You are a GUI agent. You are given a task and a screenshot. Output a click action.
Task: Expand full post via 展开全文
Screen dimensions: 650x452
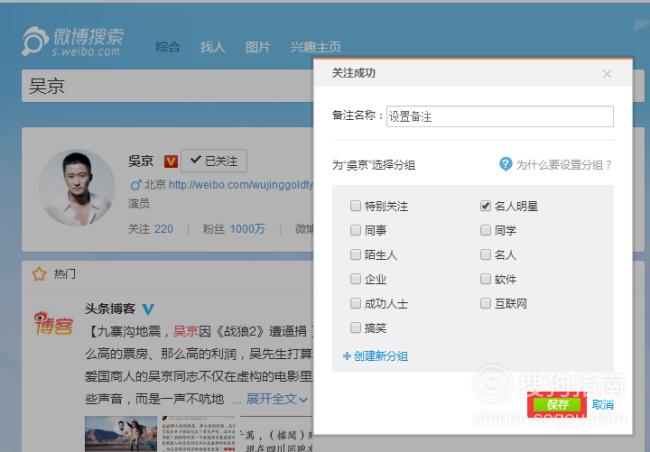277,399
